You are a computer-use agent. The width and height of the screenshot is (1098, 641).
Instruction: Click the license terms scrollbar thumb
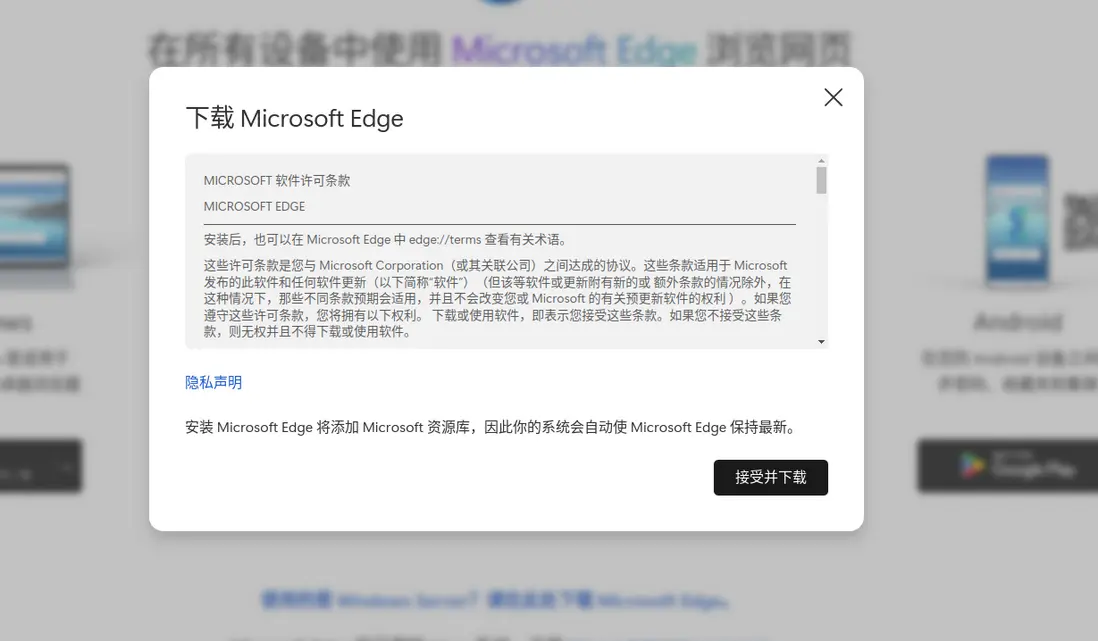coord(821,180)
